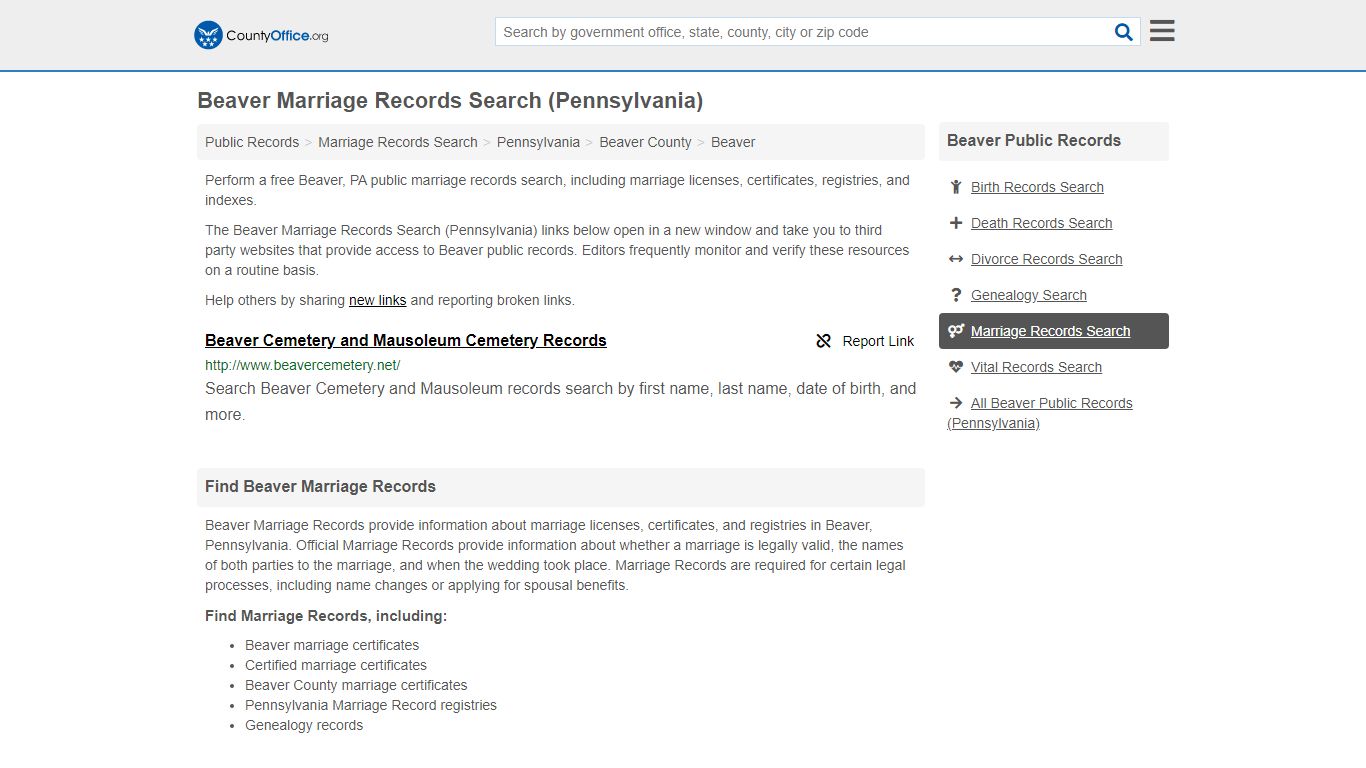The image size is (1366, 768).
Task: Go to Beaver County breadcrumb
Action: (645, 142)
